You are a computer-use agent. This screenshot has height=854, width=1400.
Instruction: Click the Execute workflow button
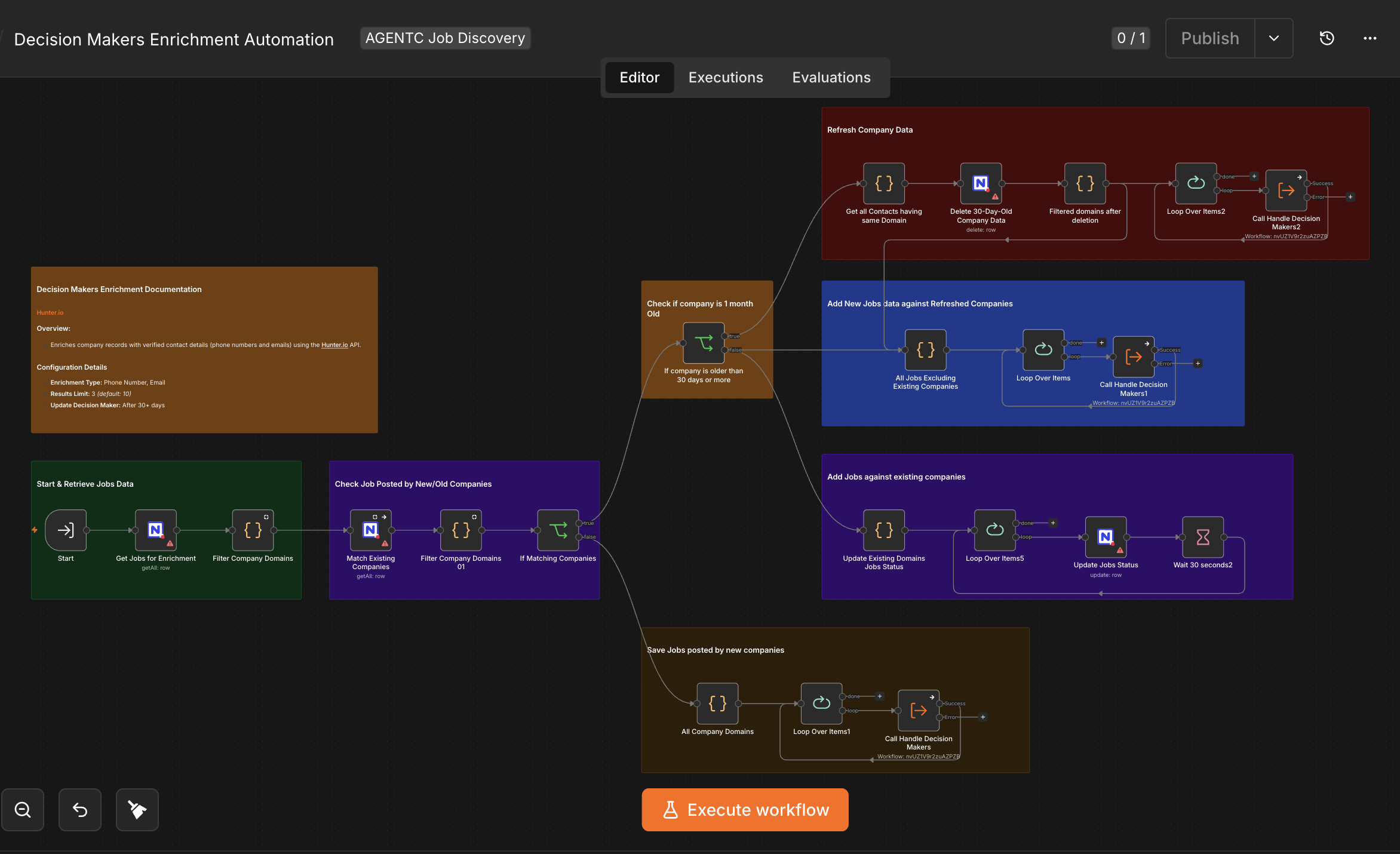(745, 810)
